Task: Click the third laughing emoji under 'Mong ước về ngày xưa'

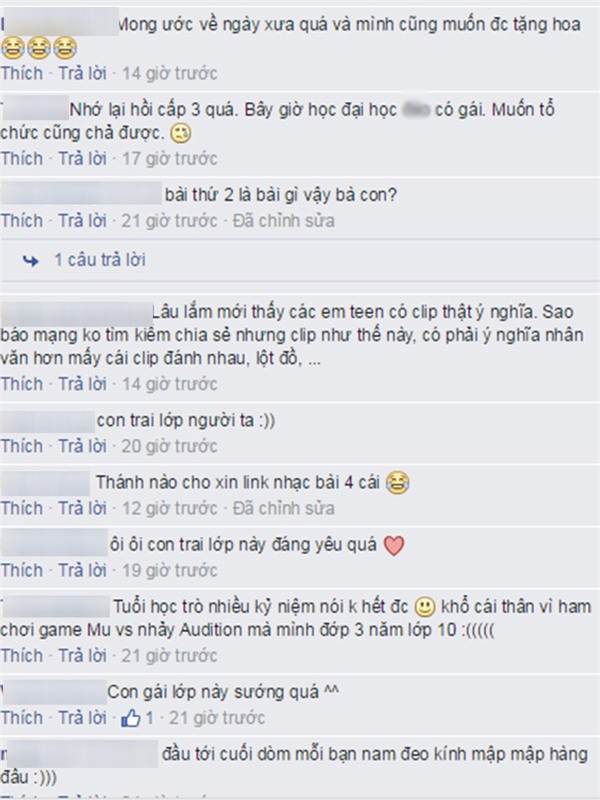Action: tap(65, 48)
